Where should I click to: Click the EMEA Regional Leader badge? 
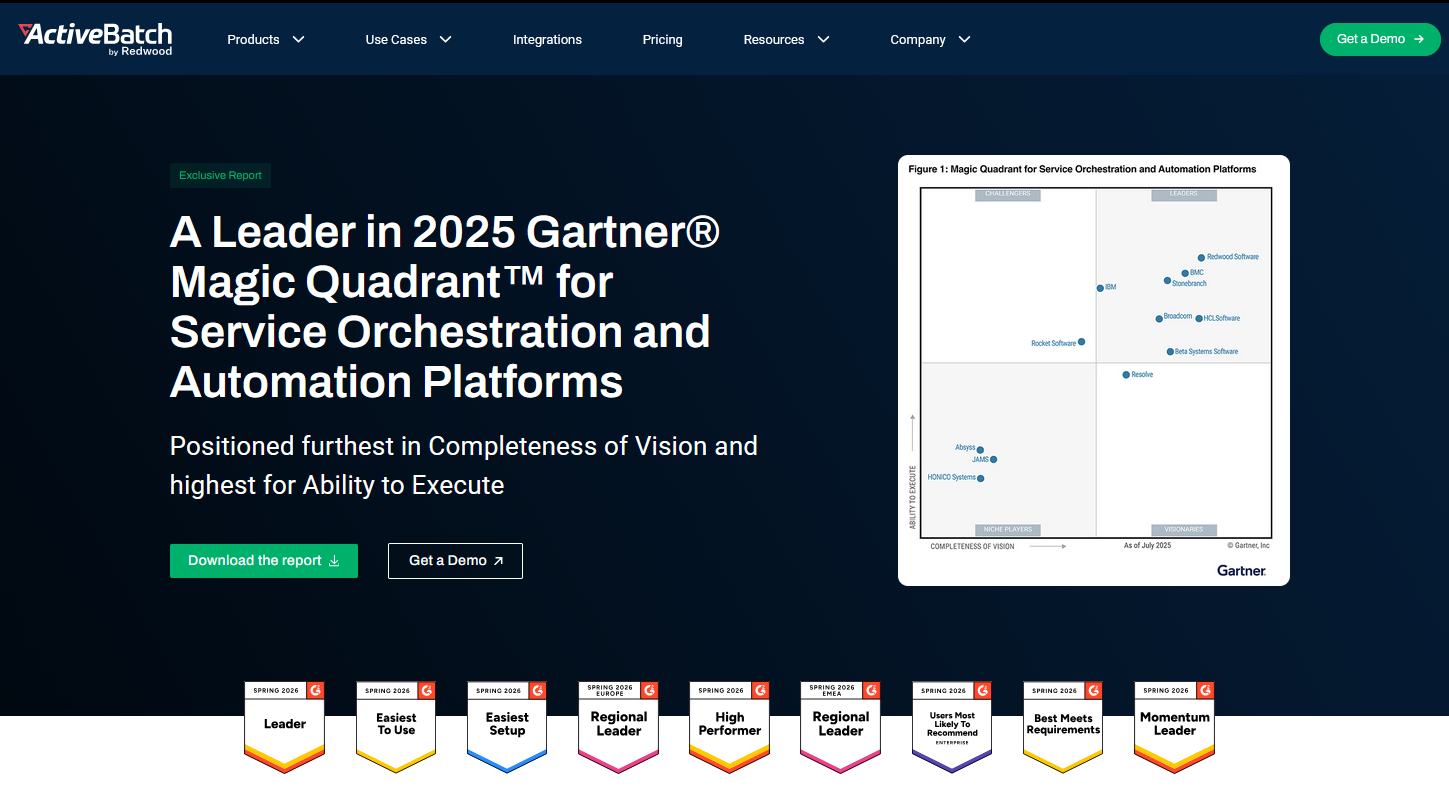tap(841, 727)
